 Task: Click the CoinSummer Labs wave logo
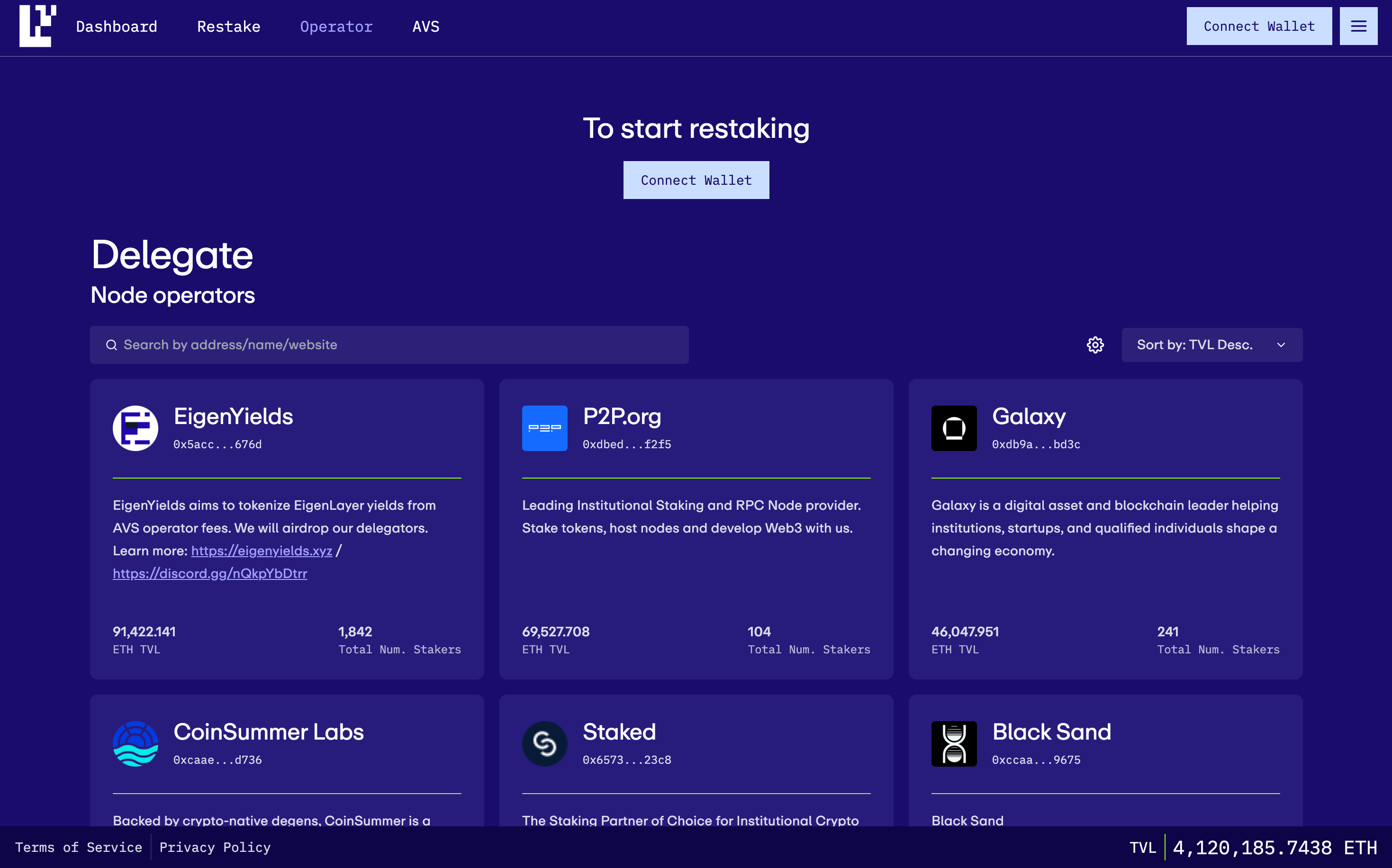point(136,744)
